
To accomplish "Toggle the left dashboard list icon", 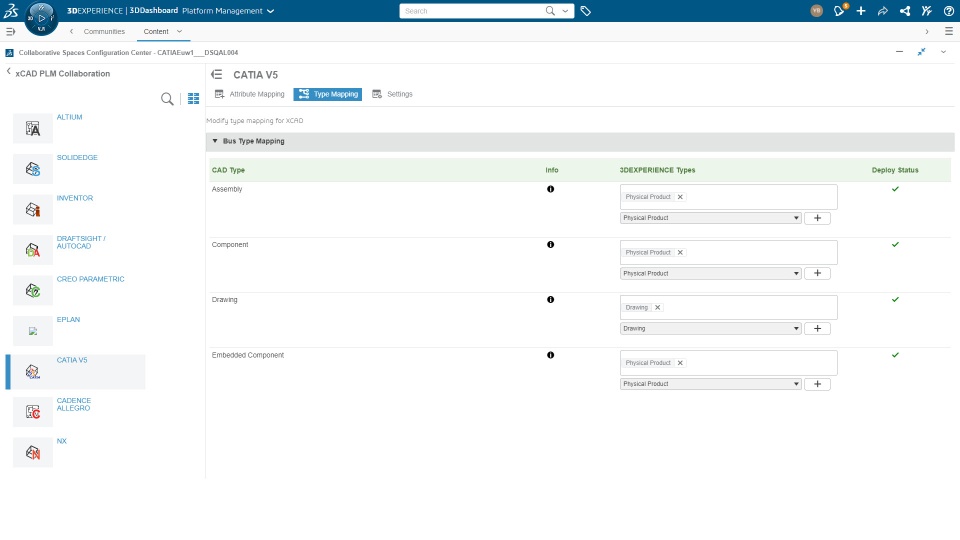I will [10, 31].
